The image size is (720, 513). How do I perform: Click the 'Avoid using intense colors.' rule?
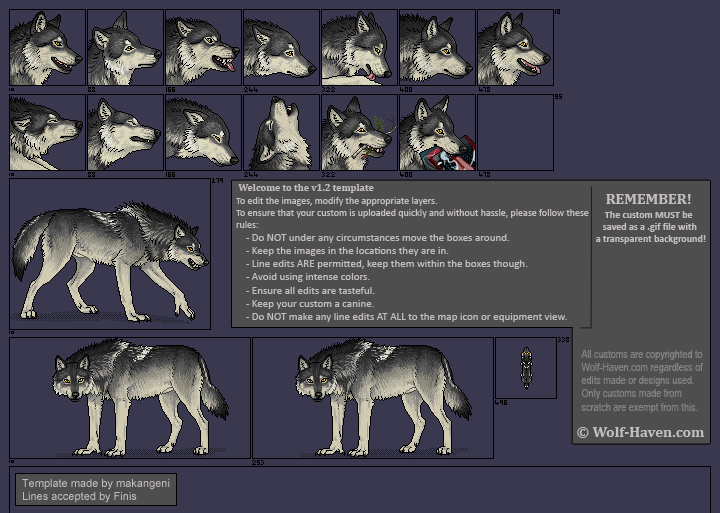(308, 276)
